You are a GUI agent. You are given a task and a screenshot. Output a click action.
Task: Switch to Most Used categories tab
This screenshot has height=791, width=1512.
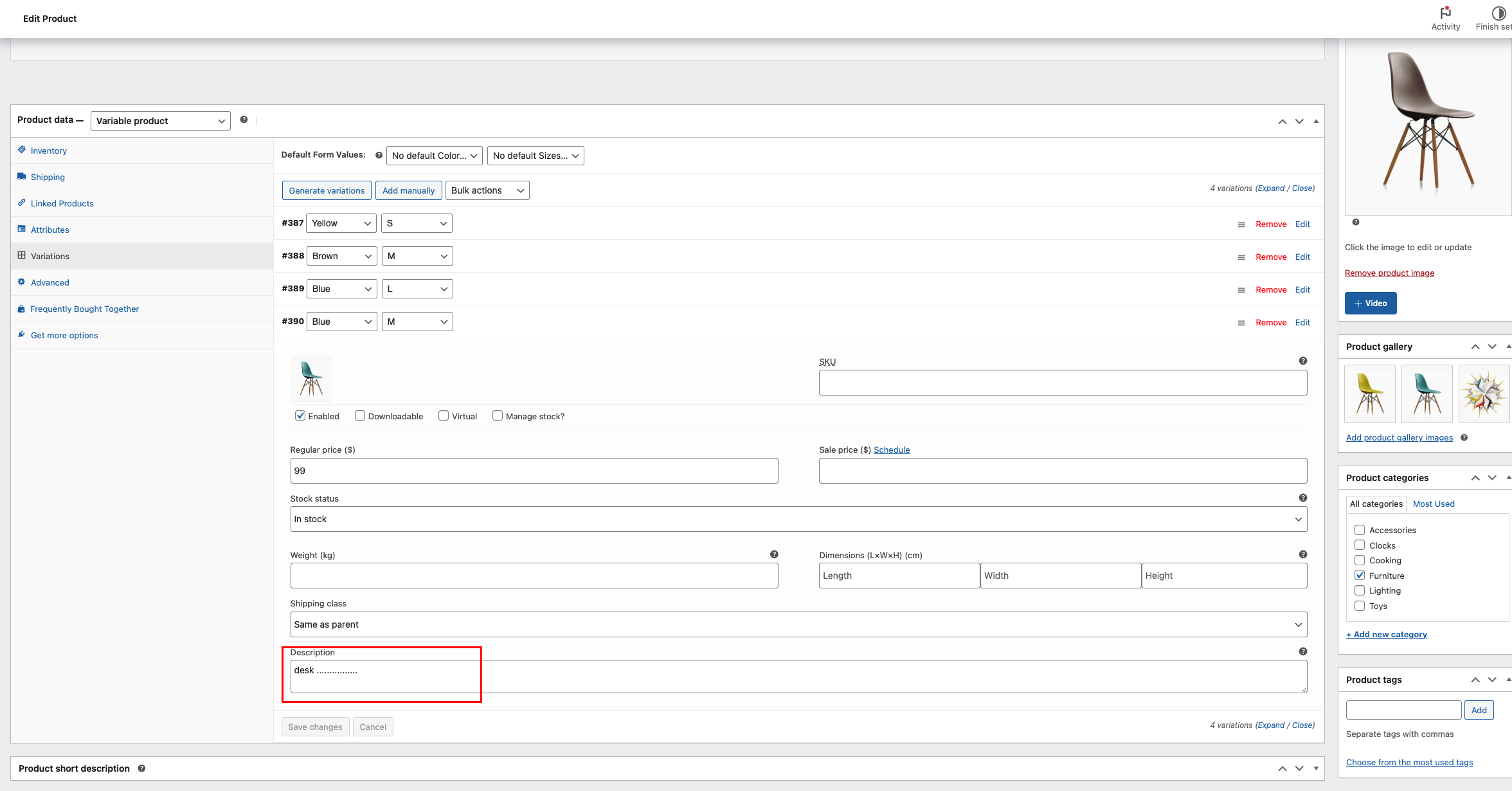(1434, 504)
